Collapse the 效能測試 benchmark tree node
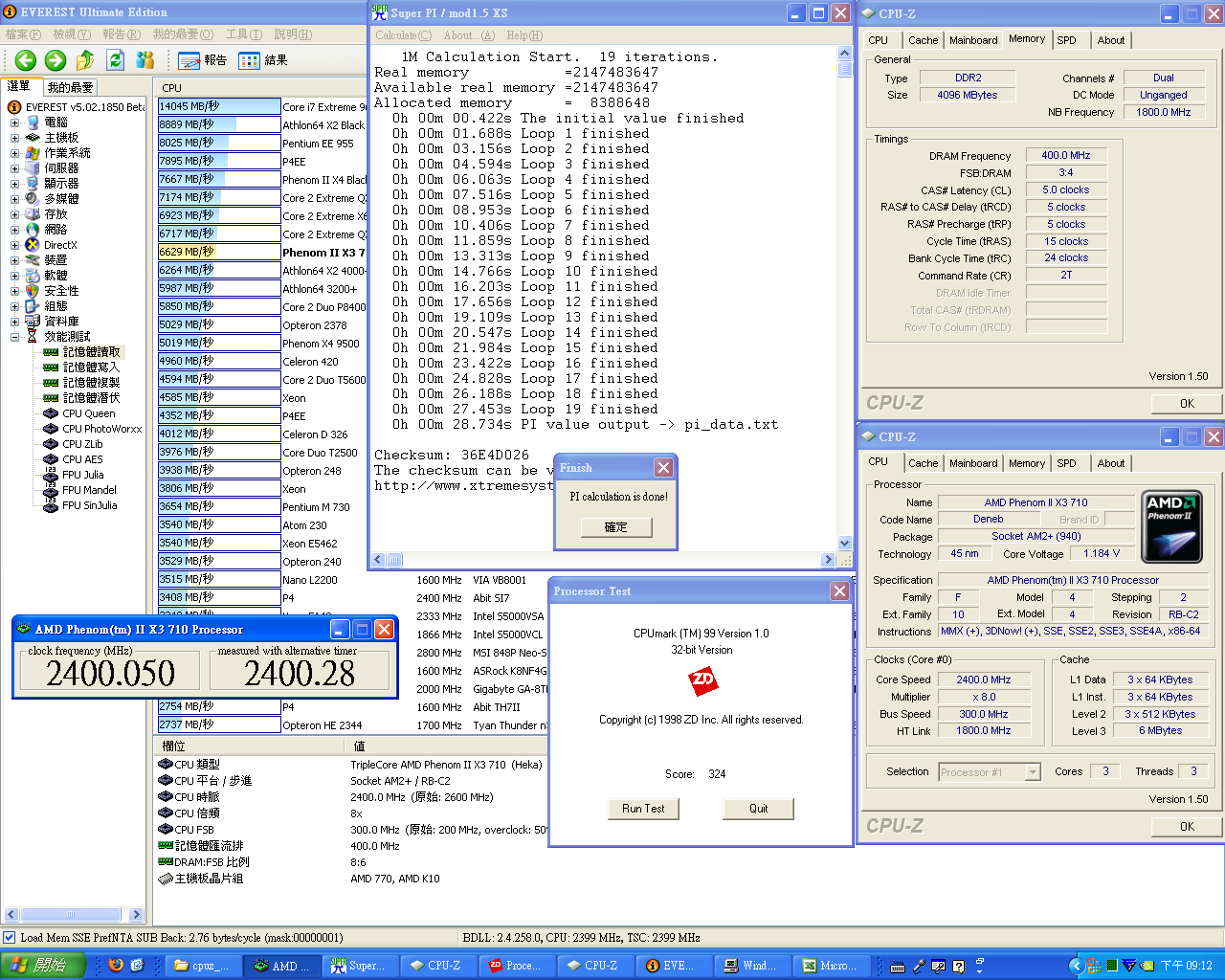Viewport: 1225px width, 980px height. (15, 337)
